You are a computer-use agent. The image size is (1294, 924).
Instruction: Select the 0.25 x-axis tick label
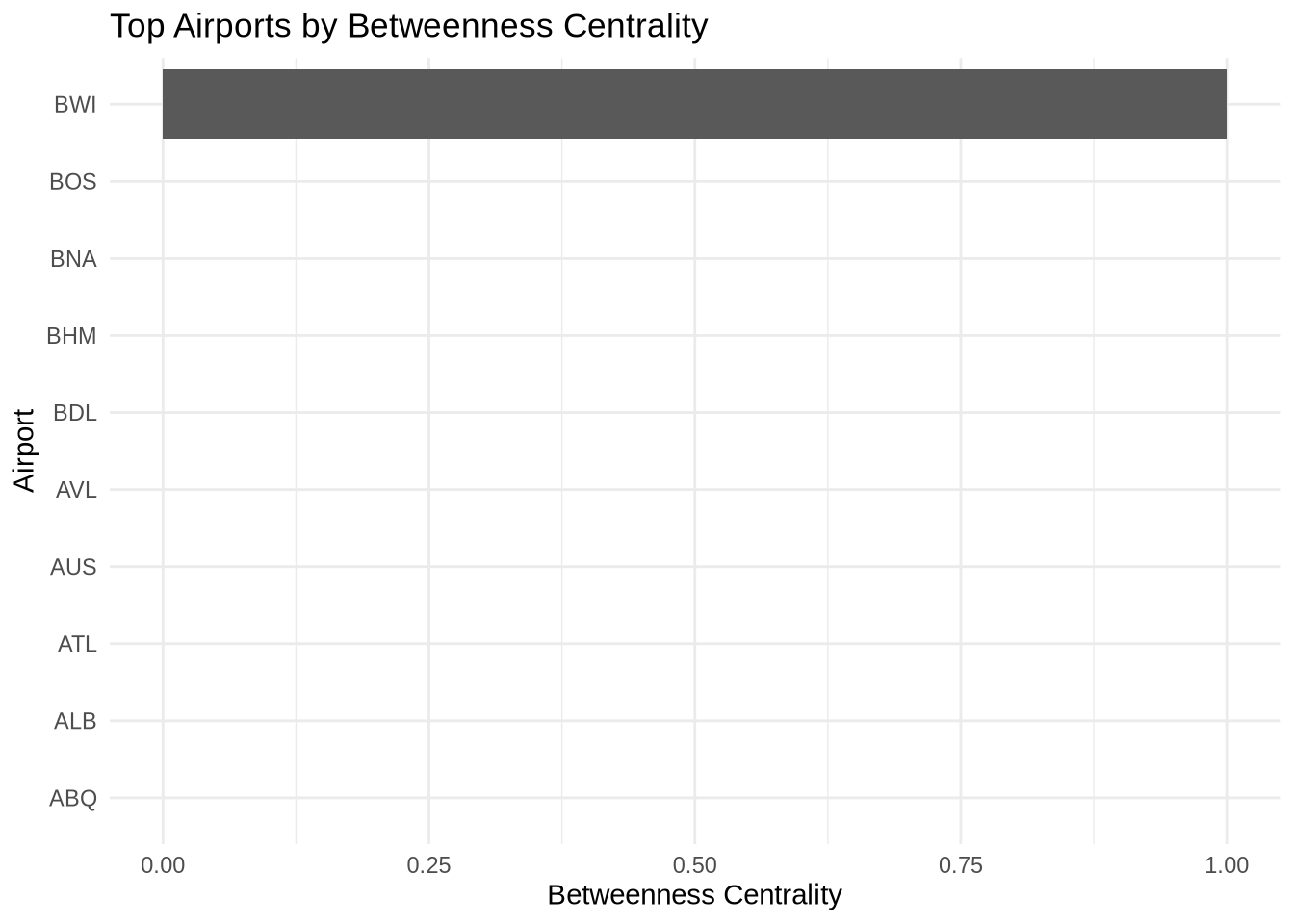click(428, 865)
